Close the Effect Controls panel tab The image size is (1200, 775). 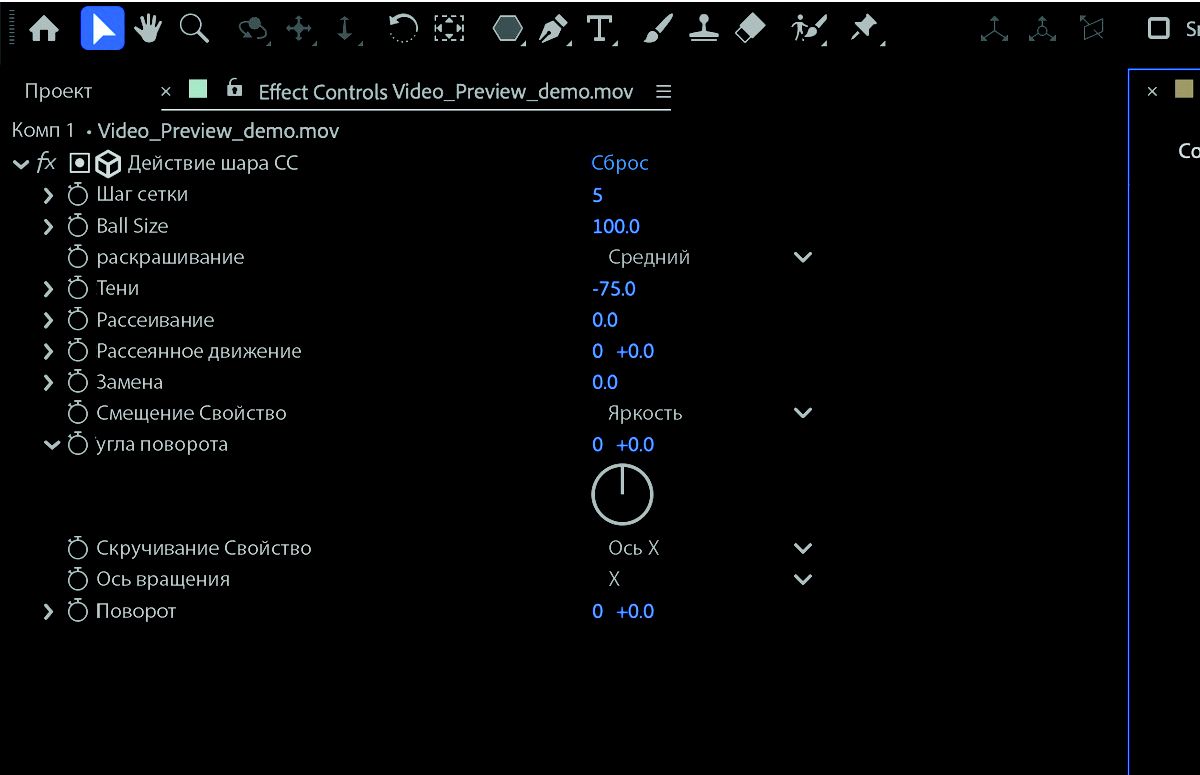coord(166,91)
